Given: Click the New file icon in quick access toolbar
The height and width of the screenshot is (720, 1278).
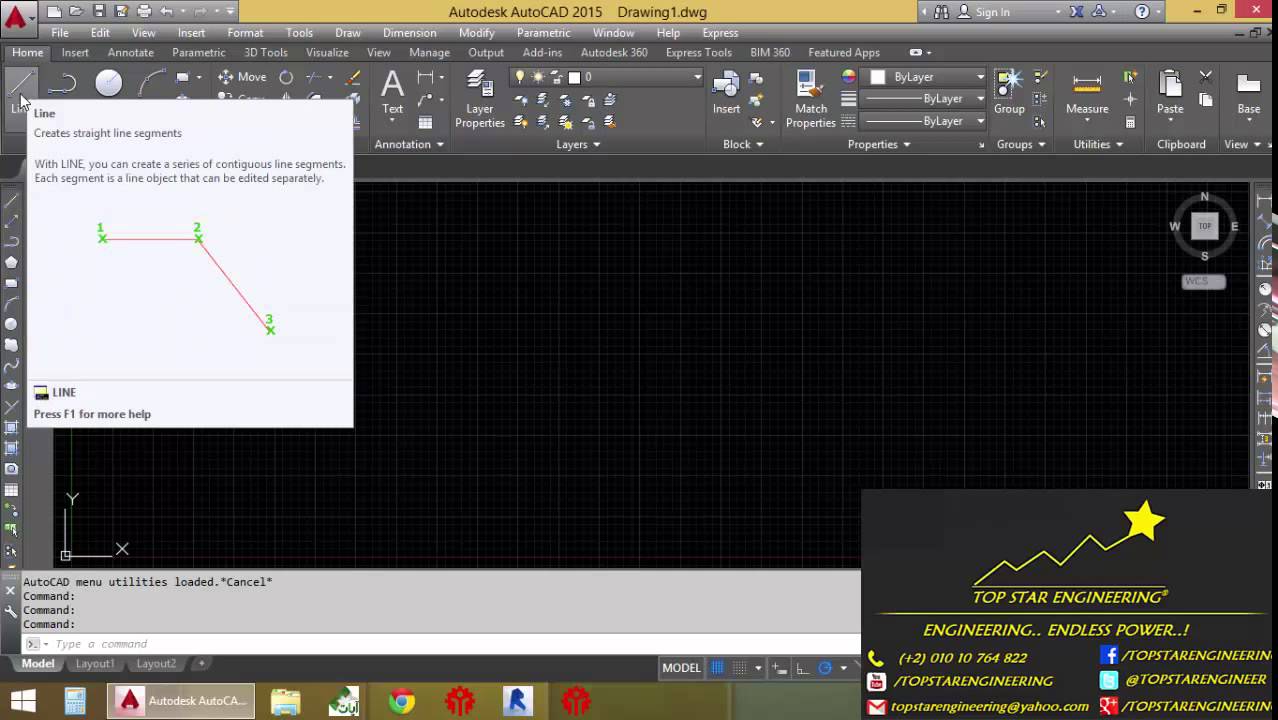Looking at the screenshot, I should (54, 12).
